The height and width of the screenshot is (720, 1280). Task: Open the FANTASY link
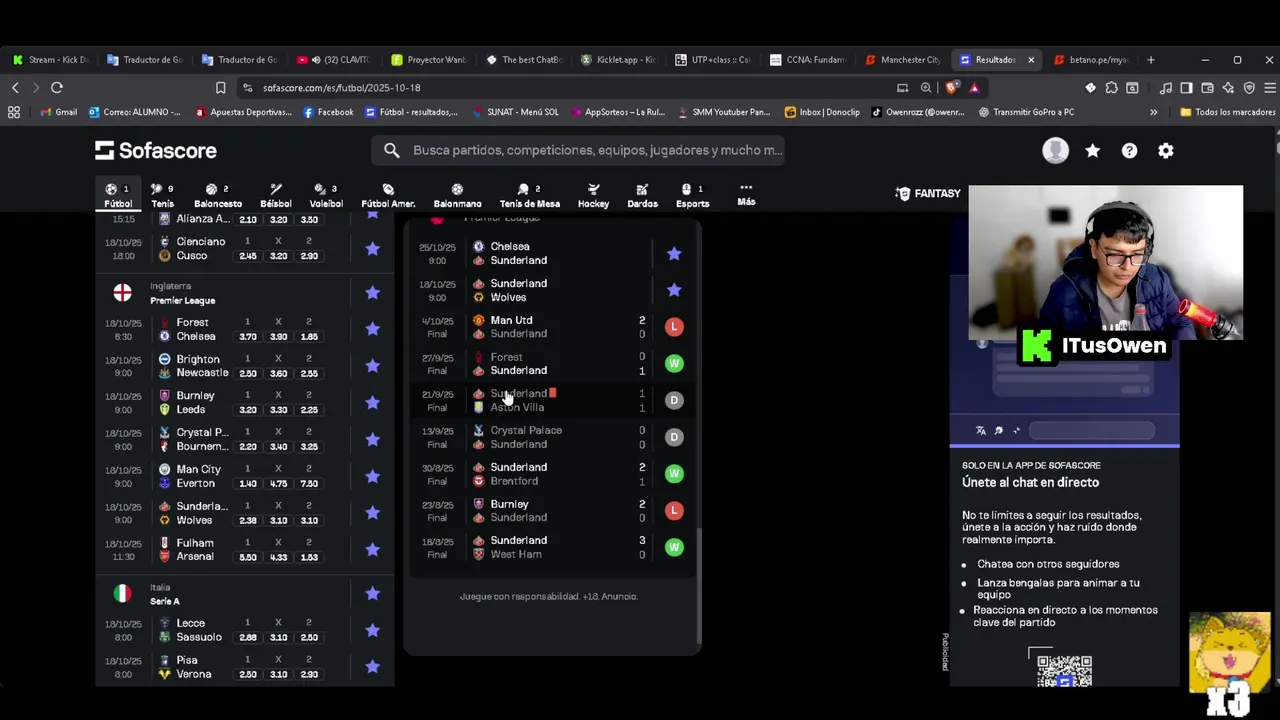pos(928,193)
